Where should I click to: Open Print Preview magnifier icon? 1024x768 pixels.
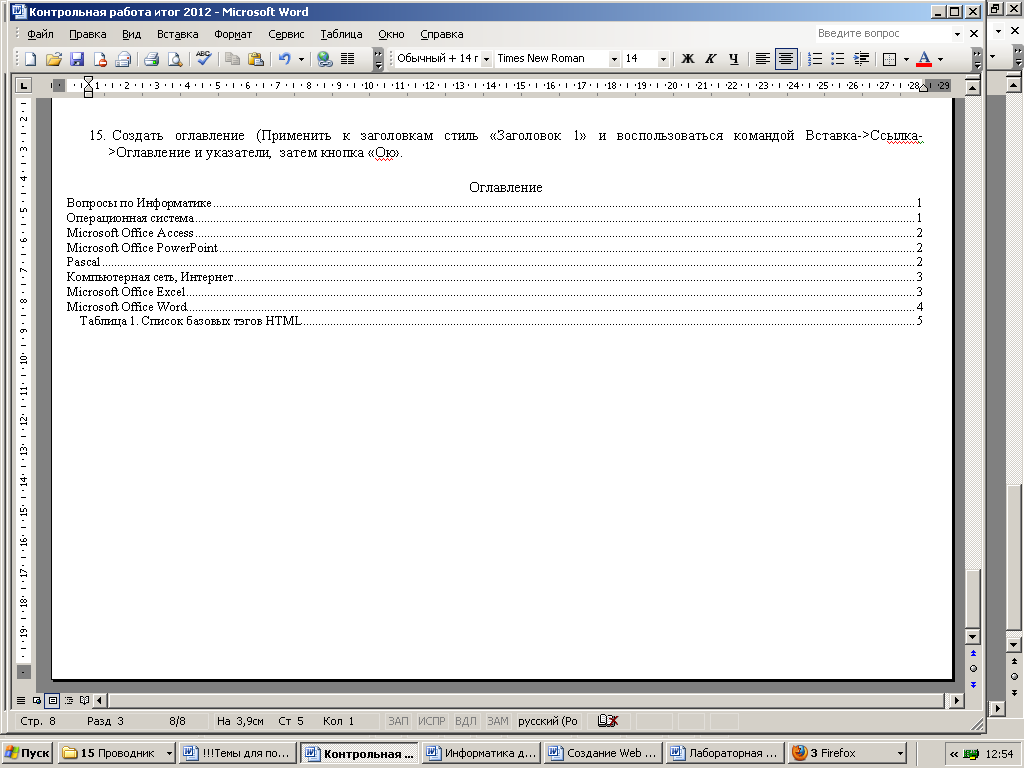(x=174, y=59)
